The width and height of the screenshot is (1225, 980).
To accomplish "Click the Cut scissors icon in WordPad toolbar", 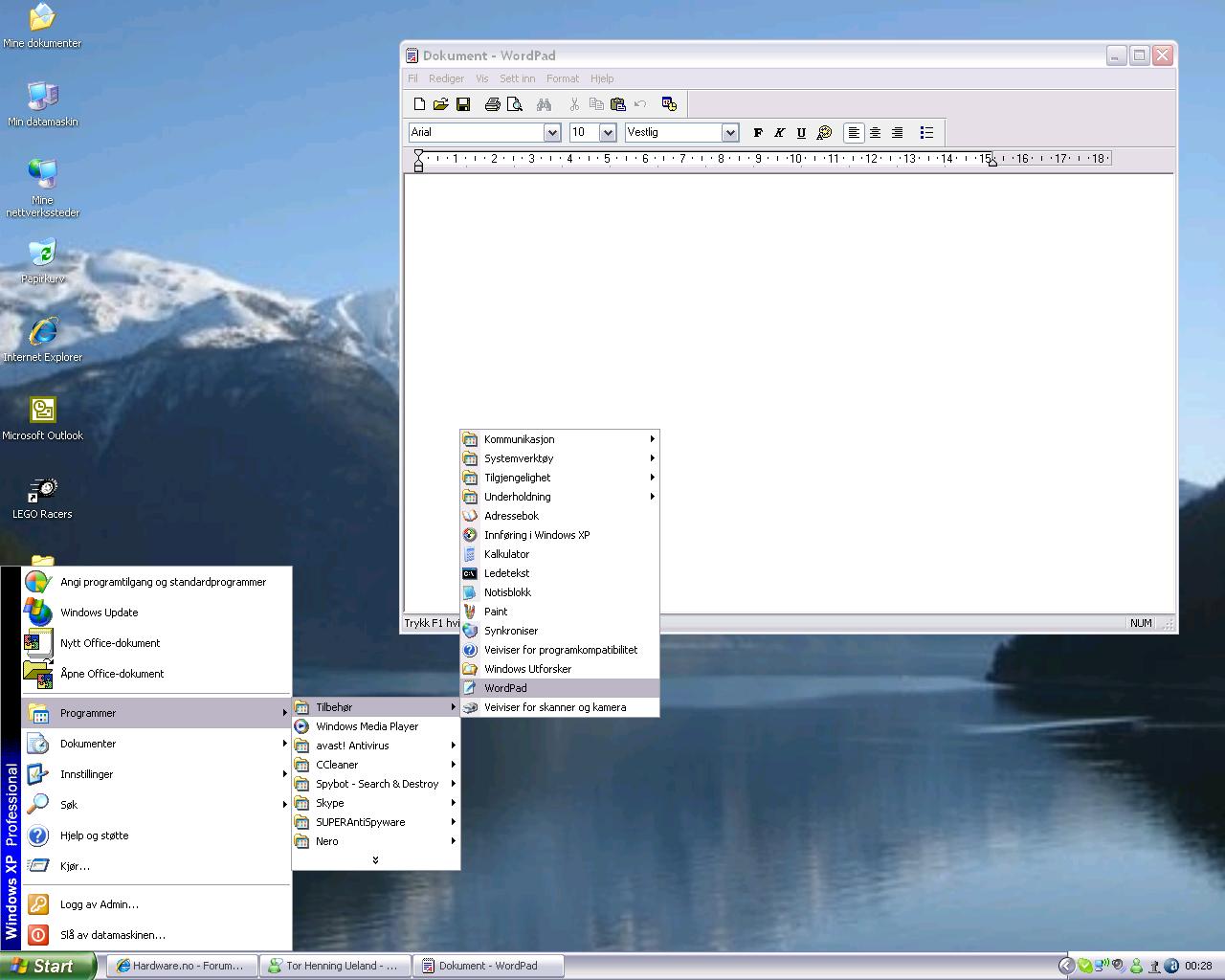I will coord(574,104).
